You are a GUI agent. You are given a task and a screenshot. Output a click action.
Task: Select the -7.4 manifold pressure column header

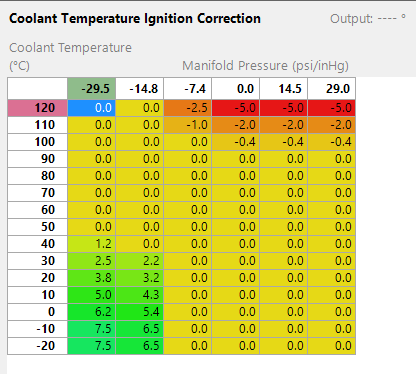pyautogui.click(x=188, y=89)
